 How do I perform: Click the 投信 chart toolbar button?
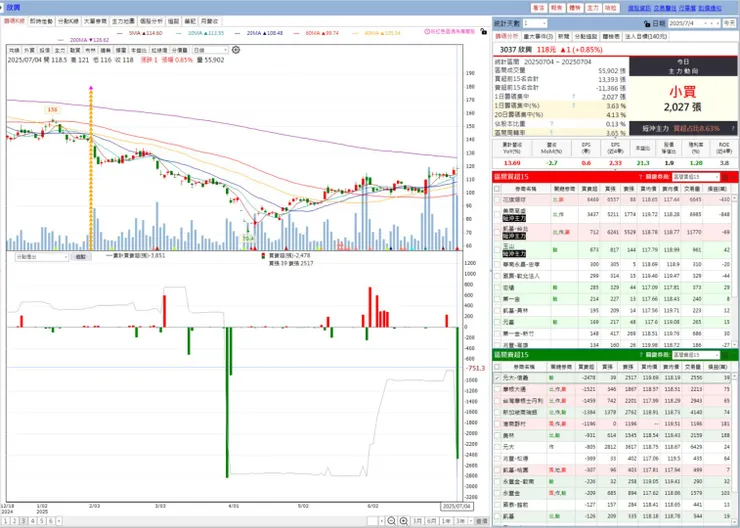point(44,50)
